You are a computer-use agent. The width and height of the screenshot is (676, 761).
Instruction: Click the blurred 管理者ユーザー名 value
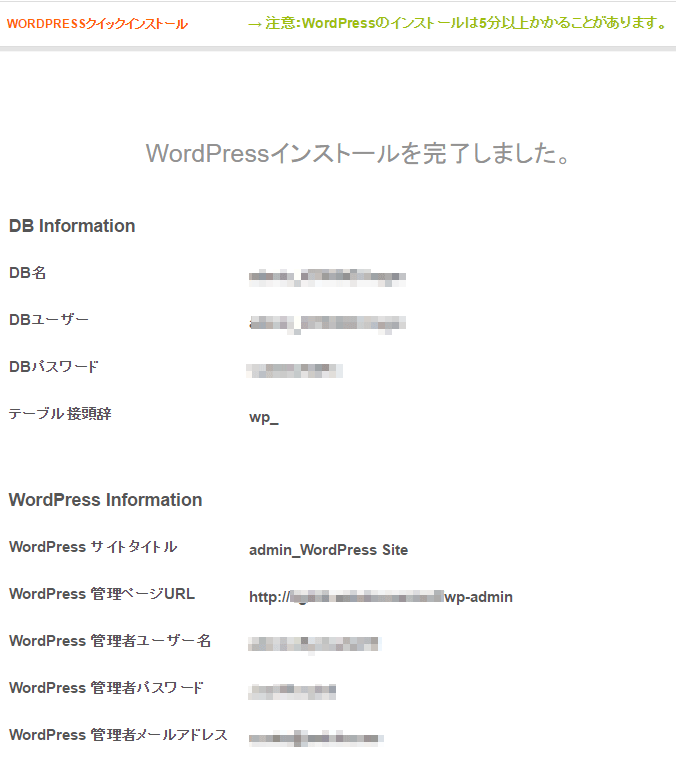click(313, 645)
